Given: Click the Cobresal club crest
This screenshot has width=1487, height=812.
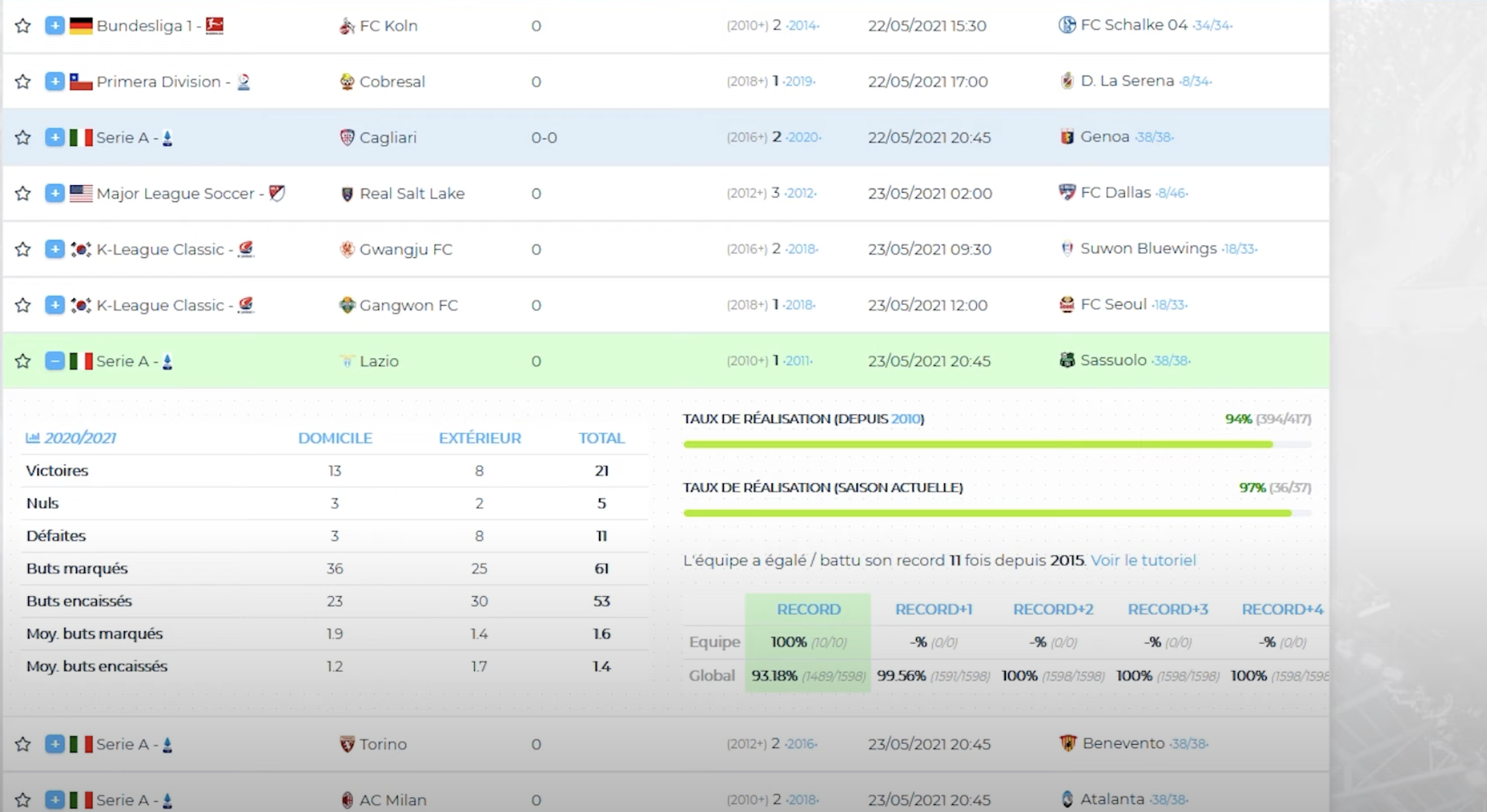Looking at the screenshot, I should (x=346, y=82).
